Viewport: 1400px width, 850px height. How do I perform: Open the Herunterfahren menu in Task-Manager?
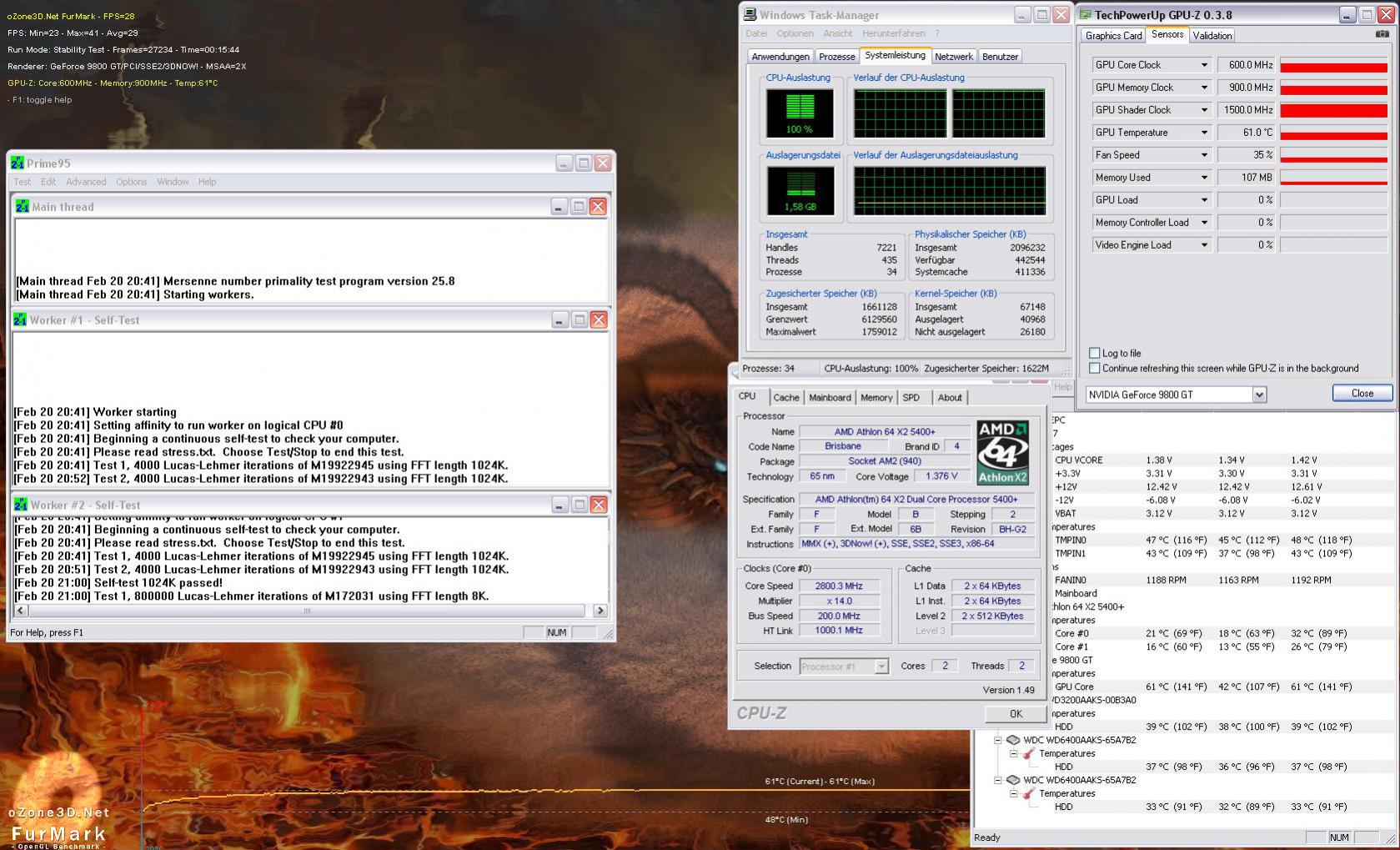pyautogui.click(x=894, y=33)
